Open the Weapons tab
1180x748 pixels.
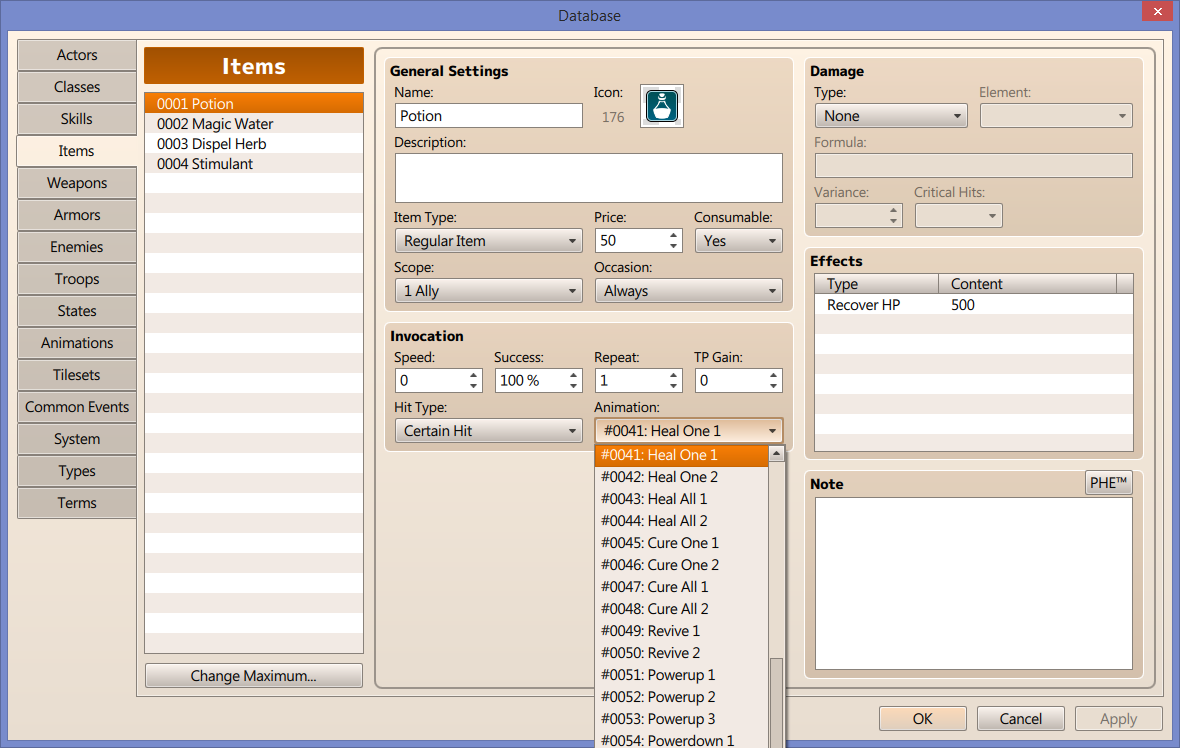(77, 183)
